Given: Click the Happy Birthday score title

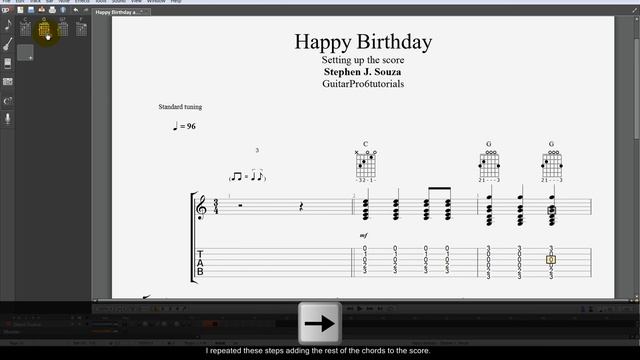Looking at the screenshot, I should [363, 42].
